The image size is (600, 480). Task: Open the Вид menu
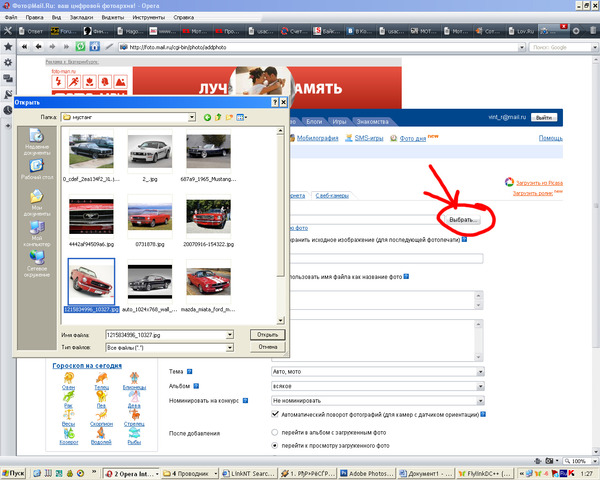[x=57, y=17]
